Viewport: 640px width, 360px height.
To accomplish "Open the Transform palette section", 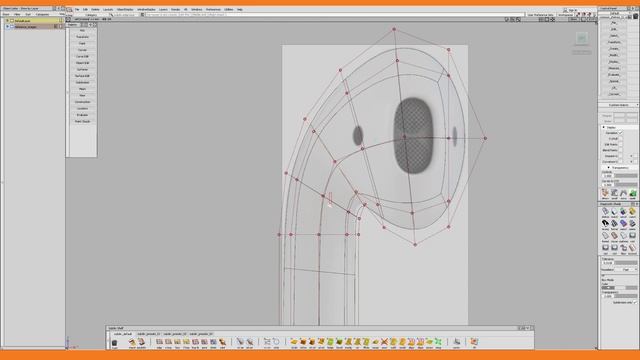I will 82,37.
